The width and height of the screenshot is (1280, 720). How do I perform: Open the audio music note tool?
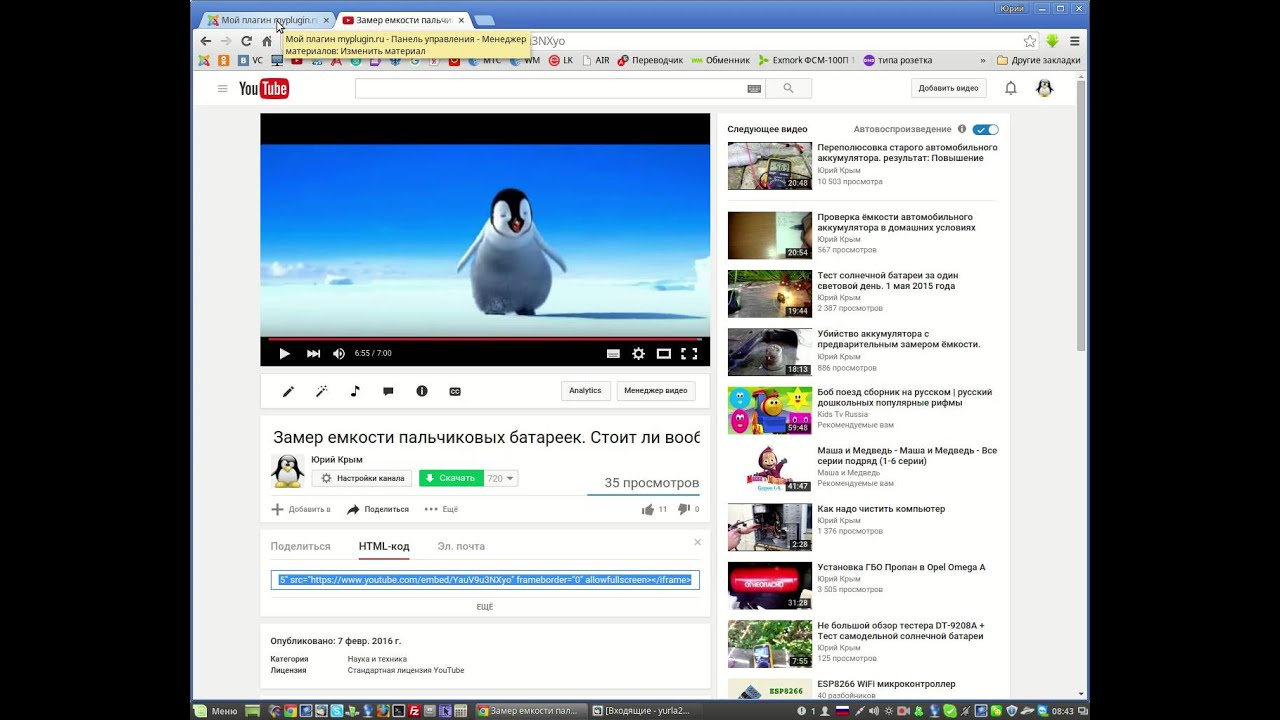pos(355,391)
